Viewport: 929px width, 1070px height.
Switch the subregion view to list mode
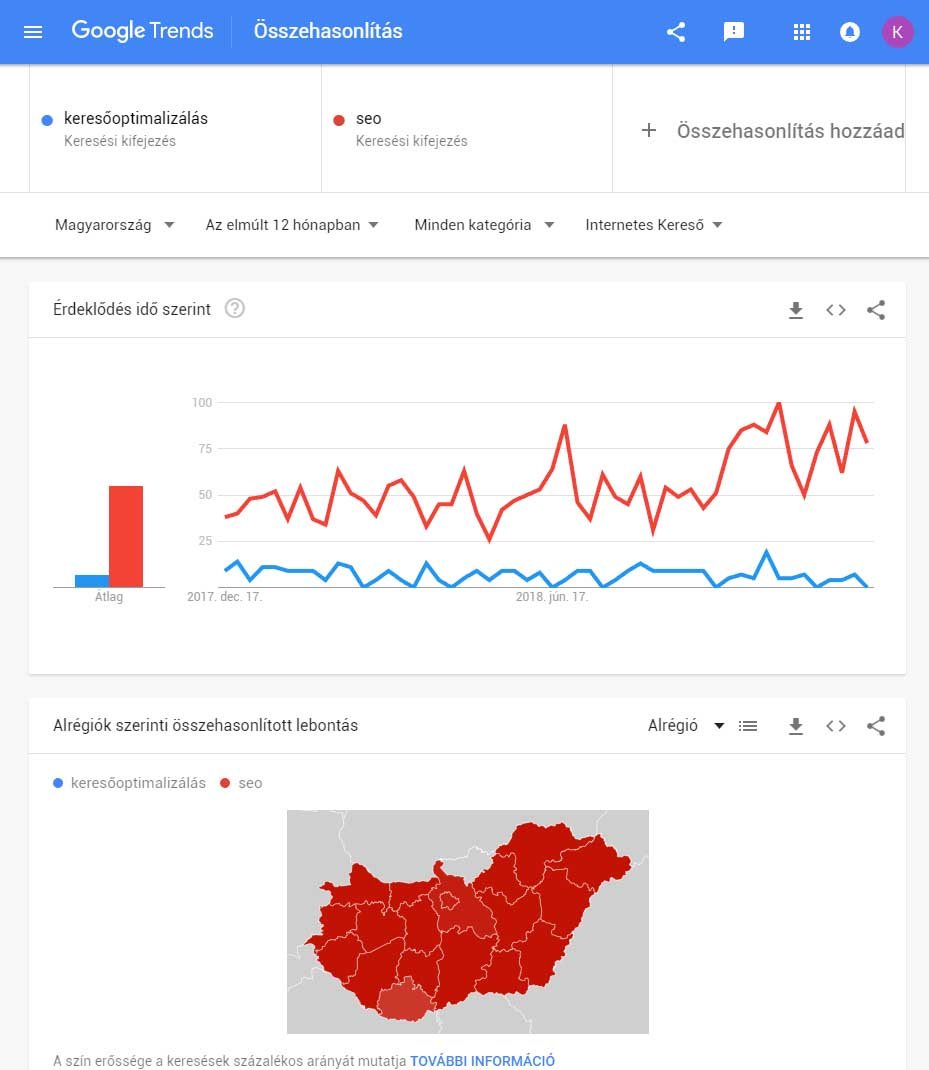click(748, 726)
